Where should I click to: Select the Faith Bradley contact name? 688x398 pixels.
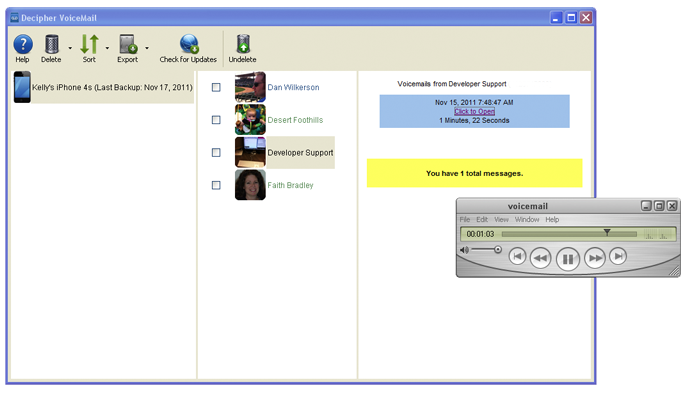(290, 185)
